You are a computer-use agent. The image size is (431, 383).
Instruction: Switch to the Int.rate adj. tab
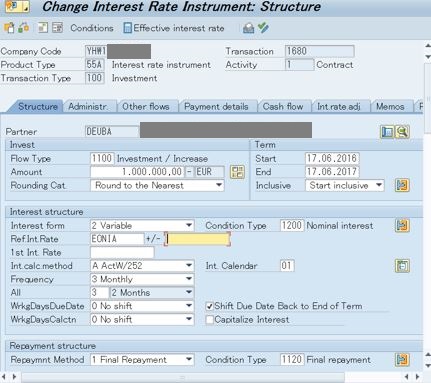tap(338, 107)
